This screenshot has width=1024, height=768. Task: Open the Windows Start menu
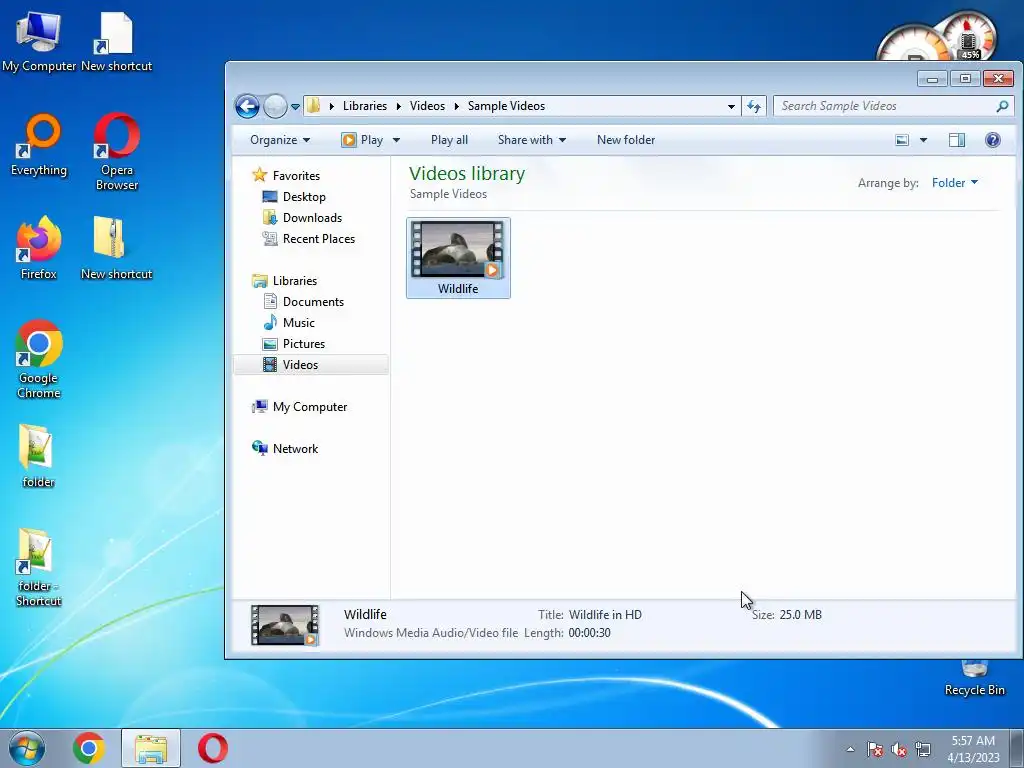point(27,748)
